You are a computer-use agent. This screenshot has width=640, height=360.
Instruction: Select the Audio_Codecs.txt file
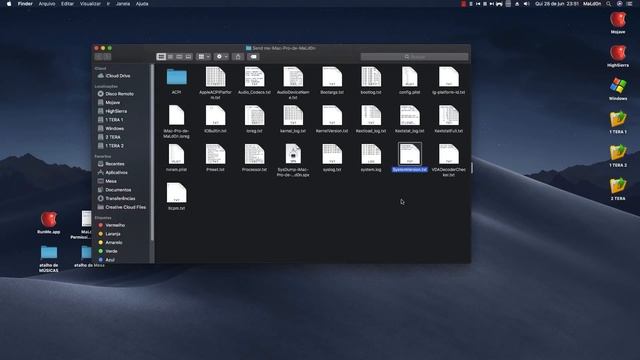point(254,78)
